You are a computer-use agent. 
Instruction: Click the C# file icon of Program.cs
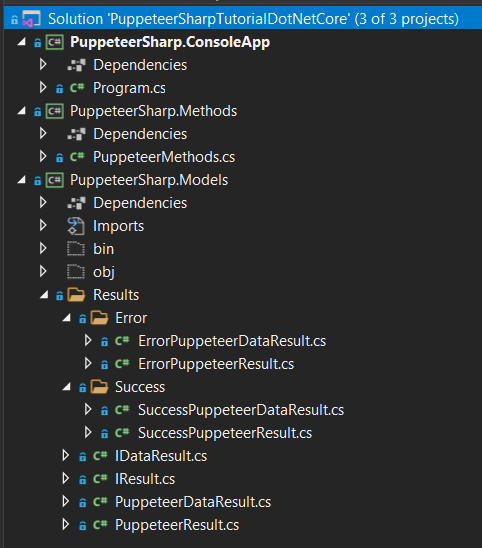click(x=77, y=87)
